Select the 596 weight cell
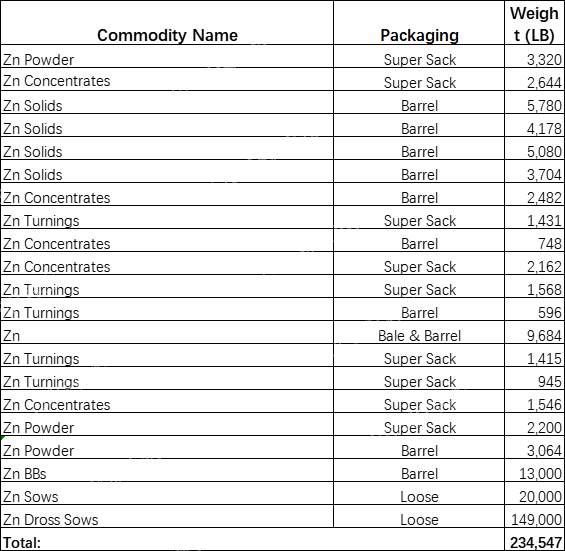This screenshot has height=551, width=565. pos(534,309)
